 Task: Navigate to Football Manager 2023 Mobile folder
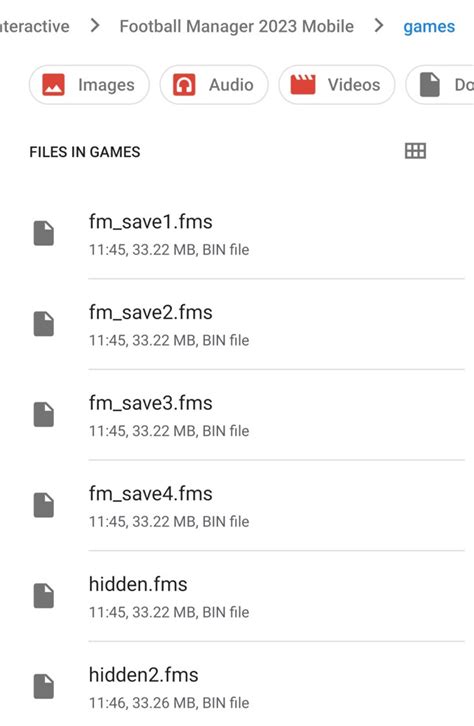click(x=237, y=26)
